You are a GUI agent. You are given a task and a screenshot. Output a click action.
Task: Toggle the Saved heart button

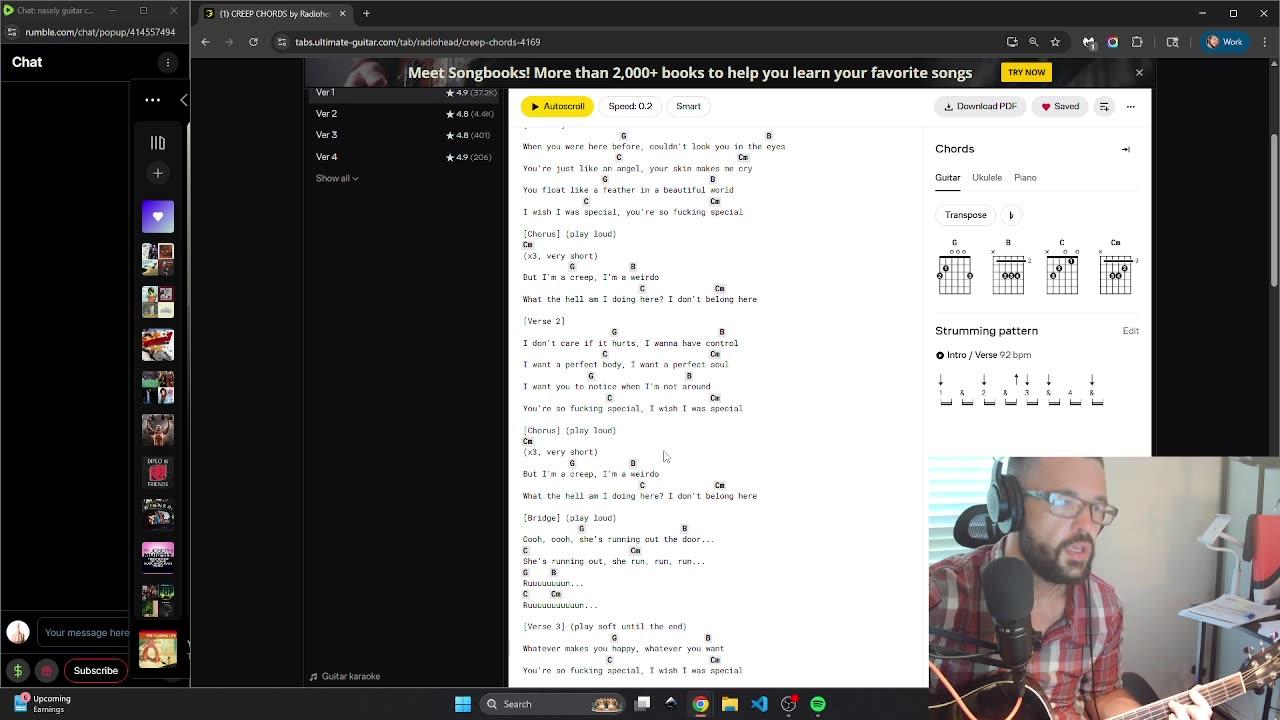(1060, 106)
